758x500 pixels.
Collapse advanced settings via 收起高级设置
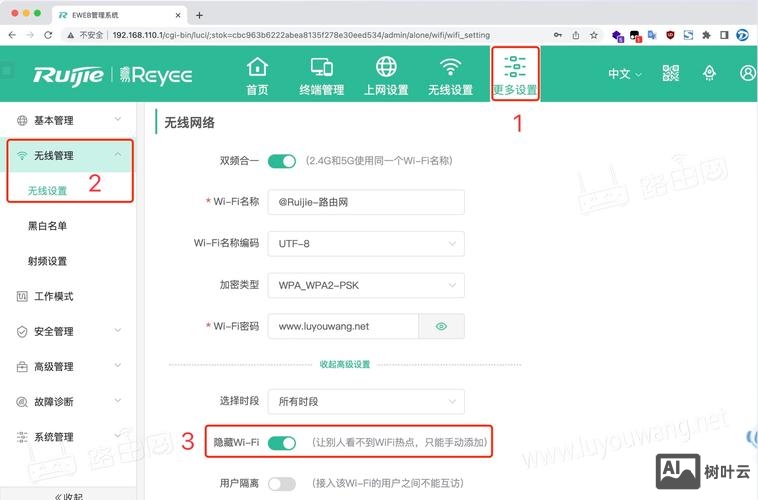345,365
